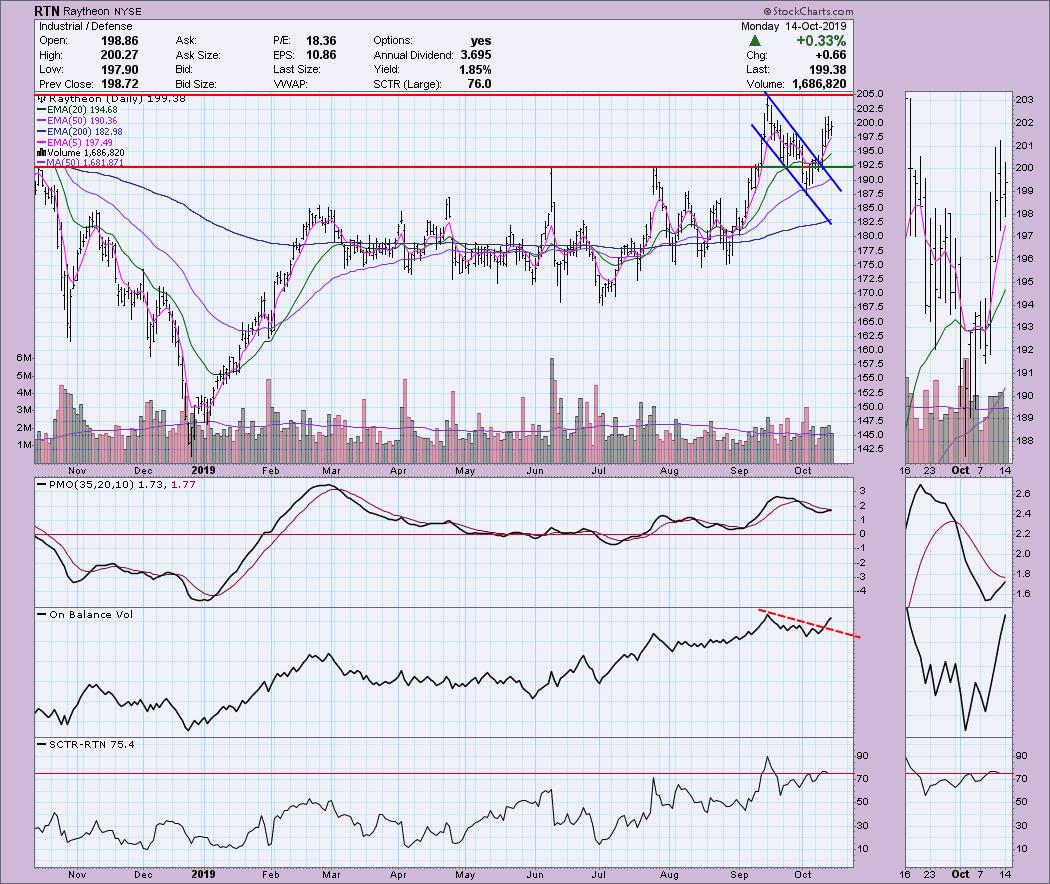Click the volume bars icon in chart legend
1050x884 pixels.
(41, 153)
